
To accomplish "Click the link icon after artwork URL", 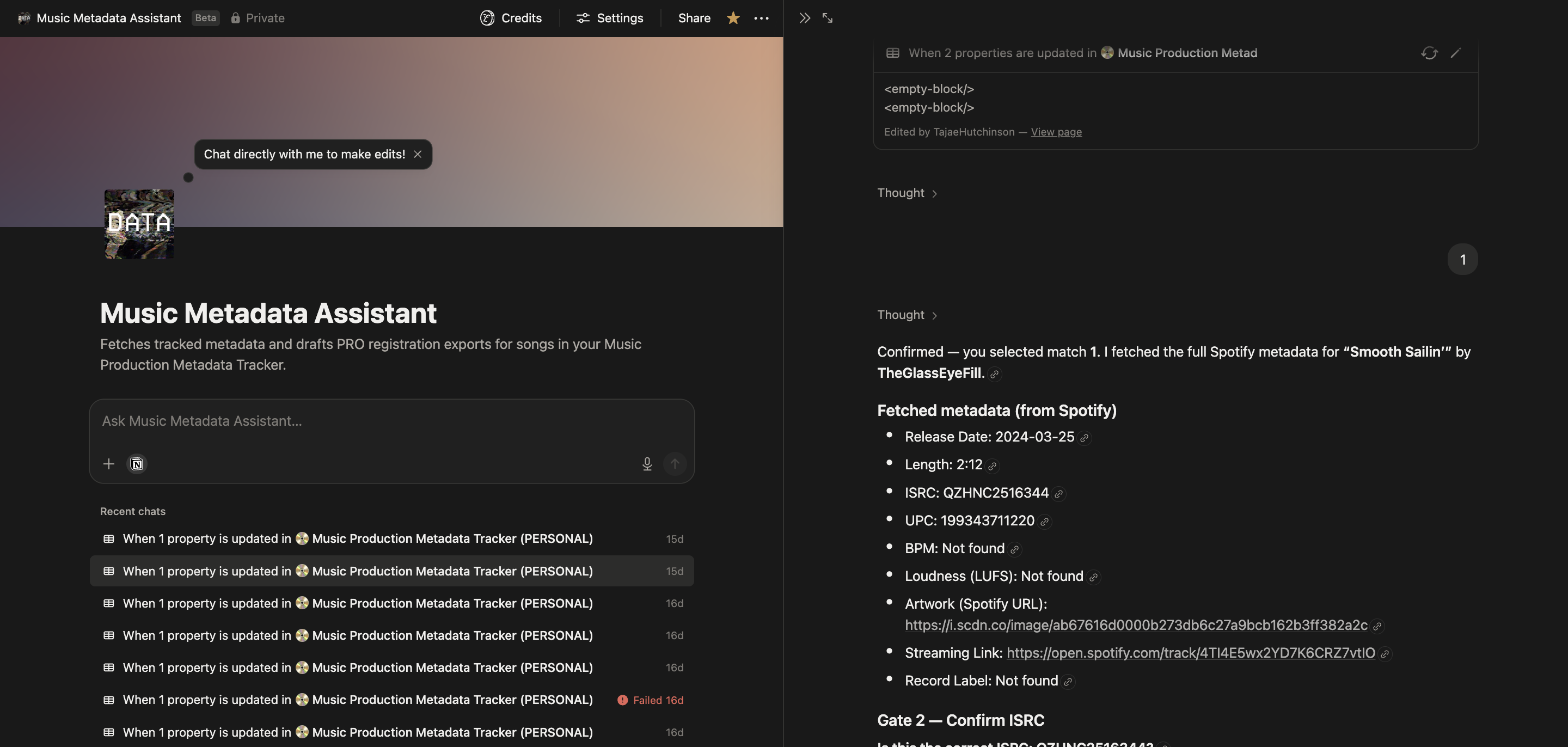I will point(1377,626).
